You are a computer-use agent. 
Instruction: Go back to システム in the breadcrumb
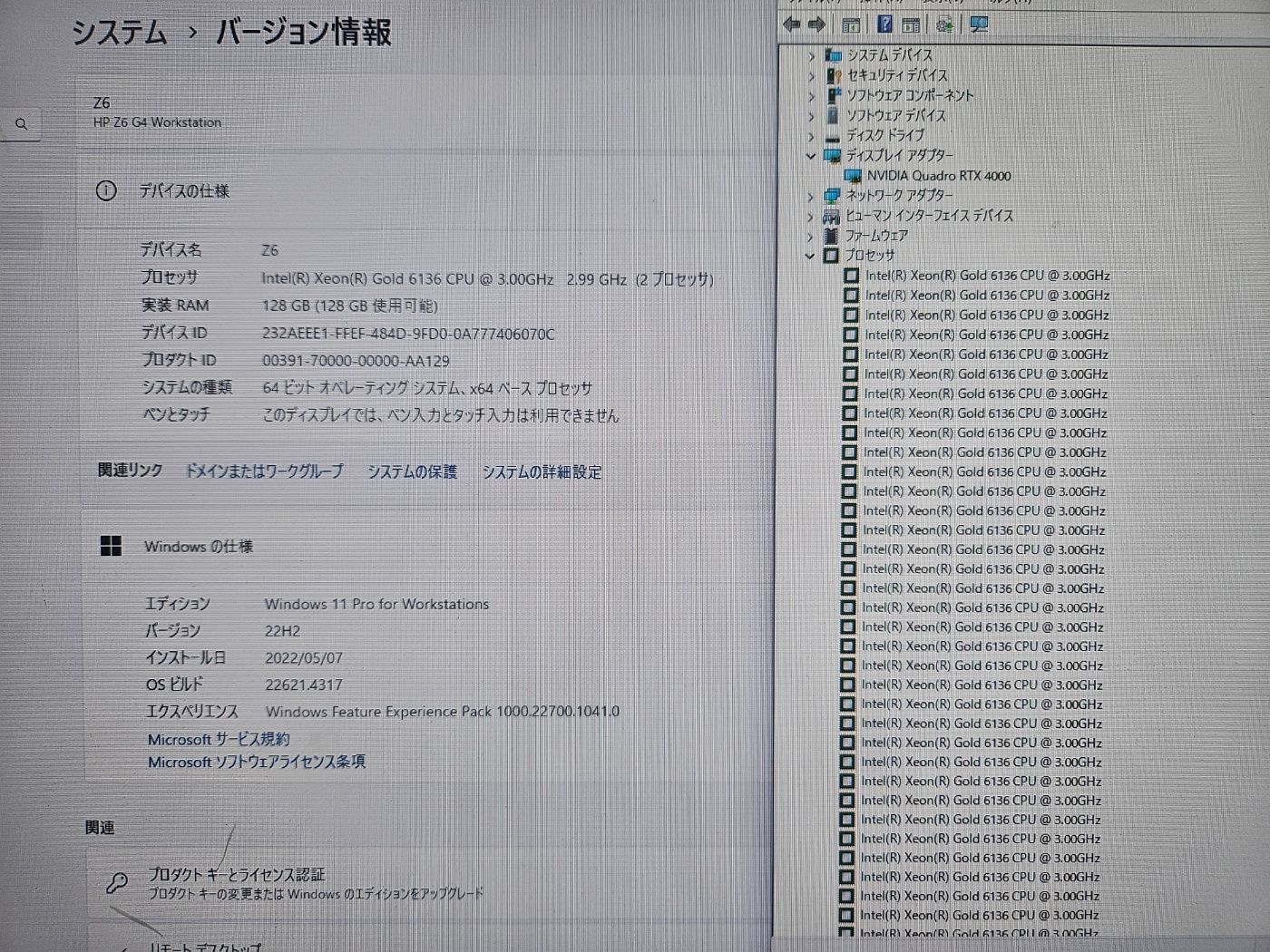[120, 33]
